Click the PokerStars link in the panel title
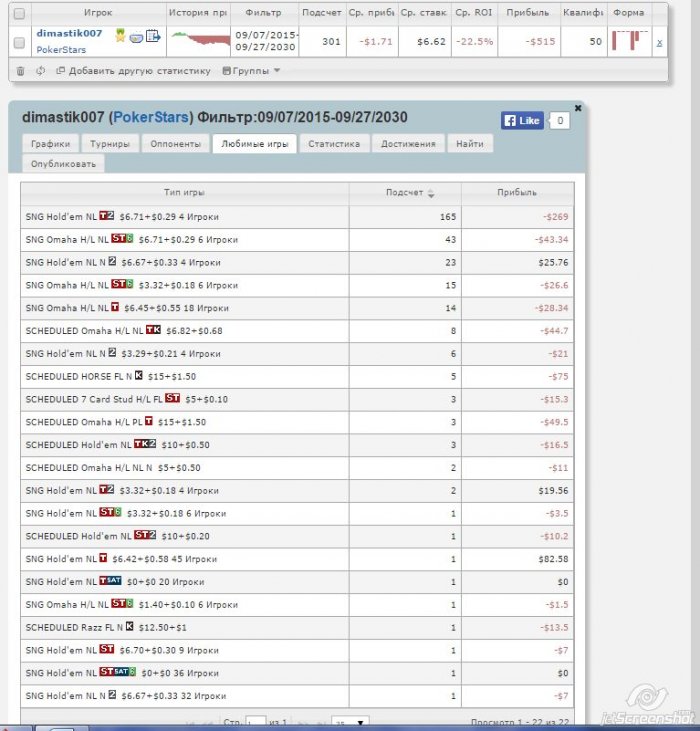This screenshot has height=731, width=700. (151, 117)
